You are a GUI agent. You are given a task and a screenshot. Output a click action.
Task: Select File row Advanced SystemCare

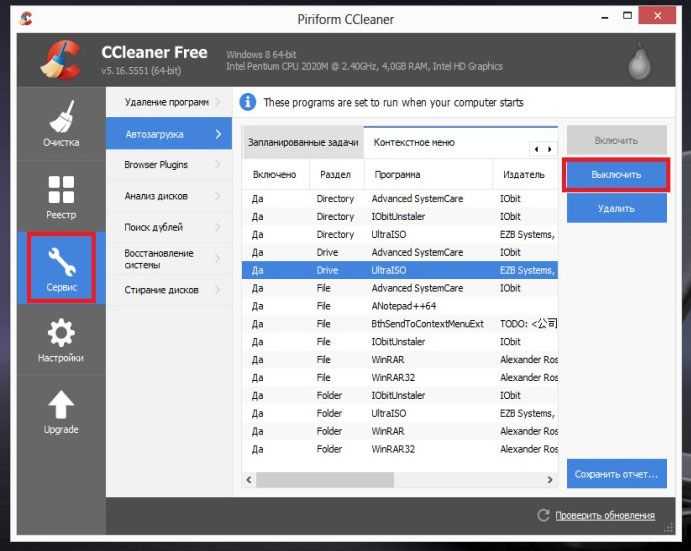[x=400, y=288]
